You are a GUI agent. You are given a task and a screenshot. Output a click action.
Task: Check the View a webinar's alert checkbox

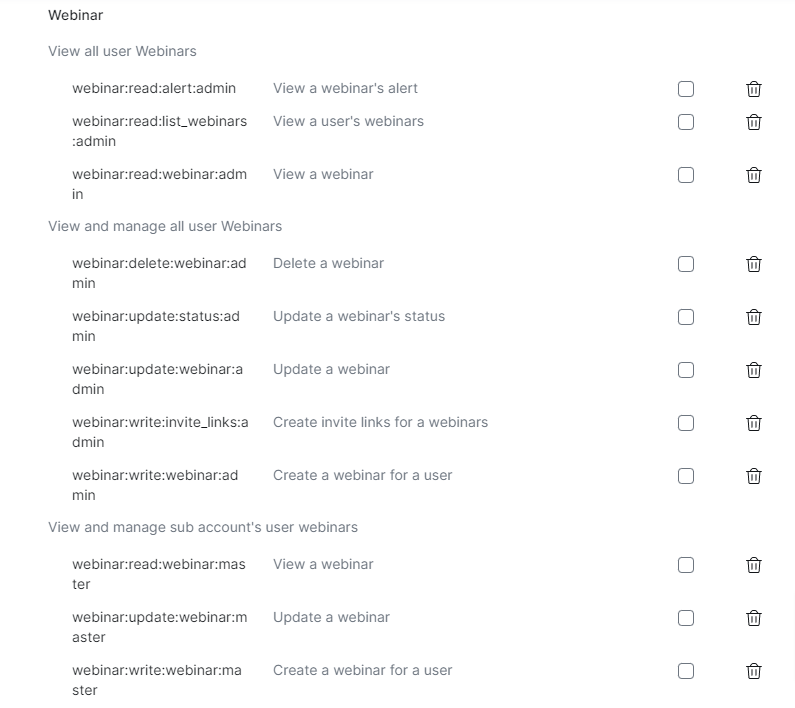(686, 89)
